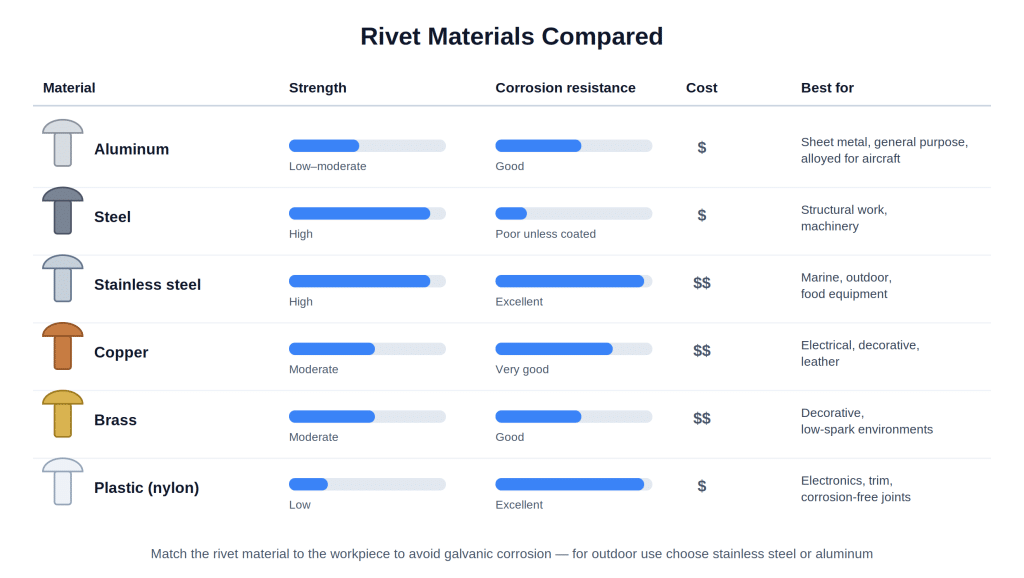
Task: Click the Corrosion resistance column header
Action: (565, 88)
